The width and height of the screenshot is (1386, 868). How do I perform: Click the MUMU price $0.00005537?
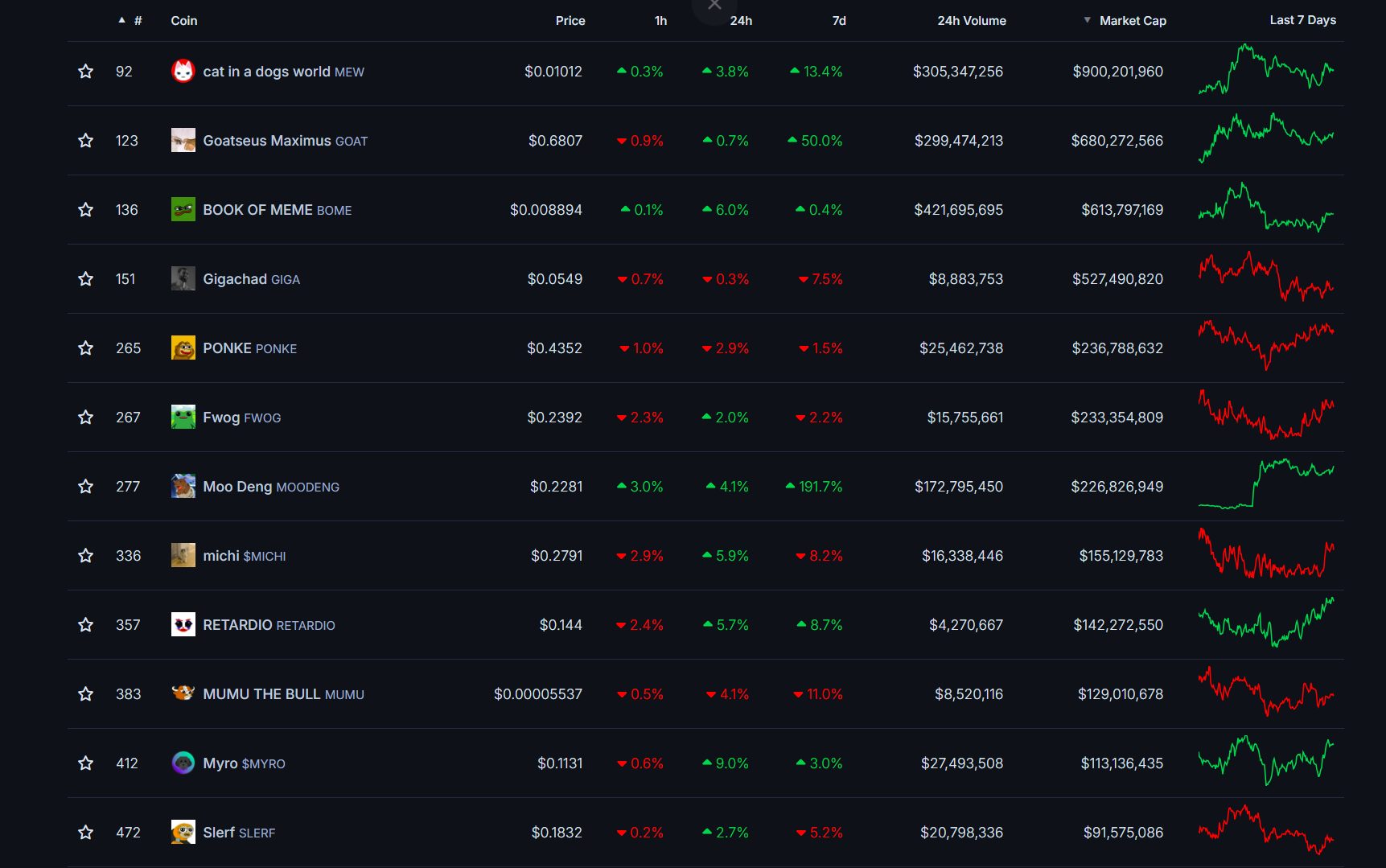coord(537,694)
